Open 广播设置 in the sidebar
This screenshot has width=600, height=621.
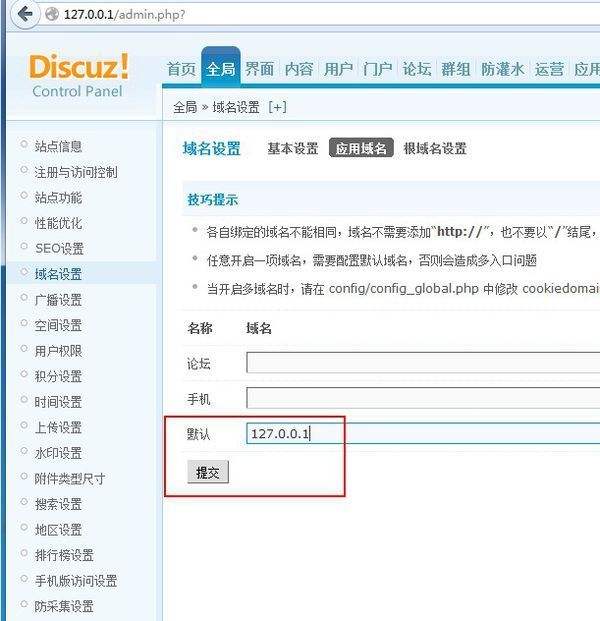pyautogui.click(x=58, y=300)
